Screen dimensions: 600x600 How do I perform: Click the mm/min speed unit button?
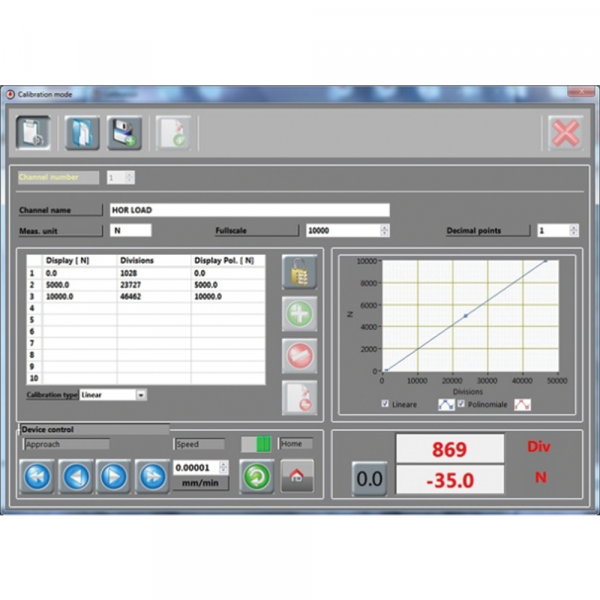coord(201,483)
